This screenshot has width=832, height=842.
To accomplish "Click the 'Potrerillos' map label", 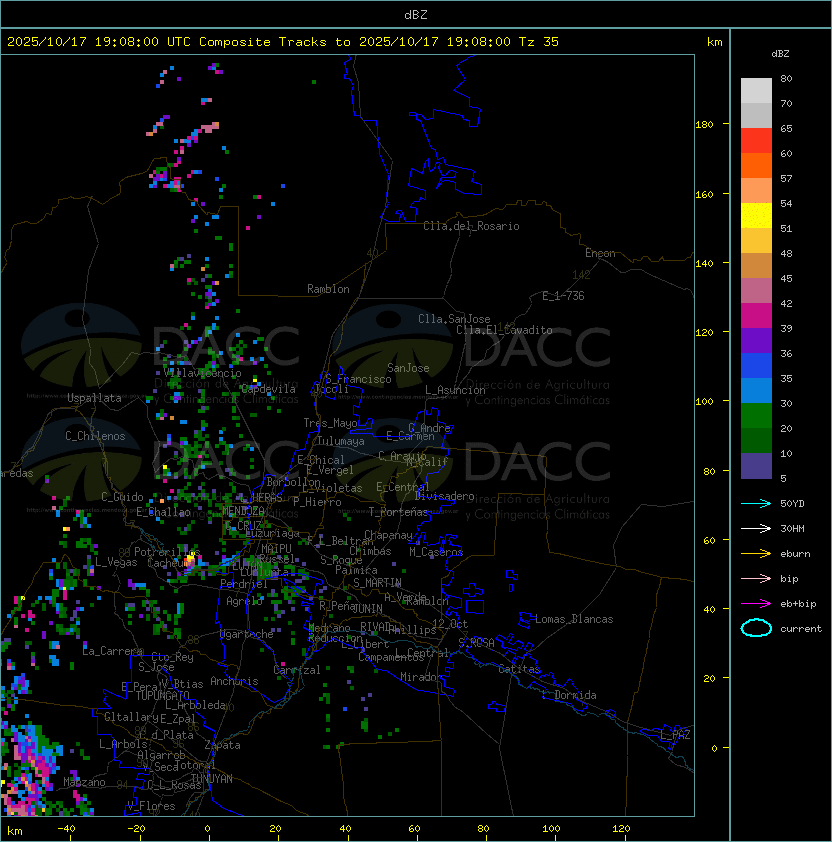I will click(167, 552).
